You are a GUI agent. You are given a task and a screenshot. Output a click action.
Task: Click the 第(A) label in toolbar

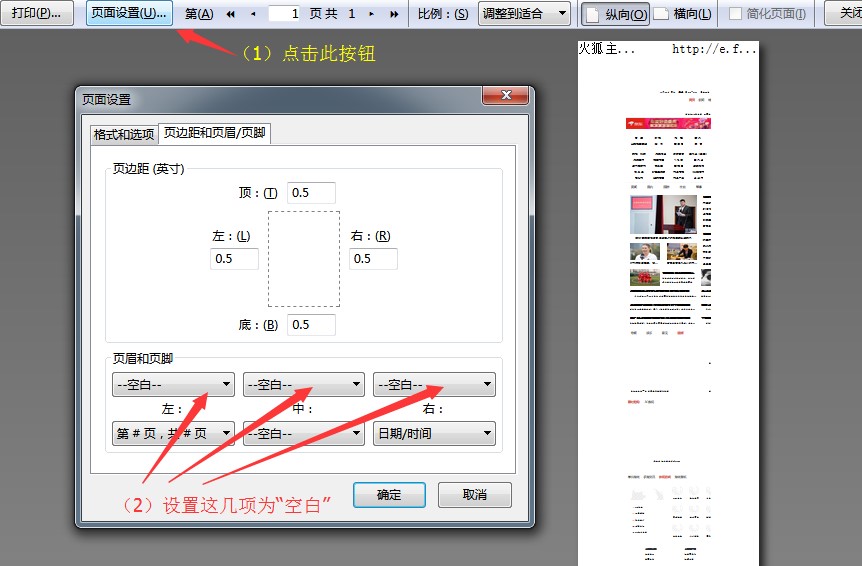point(199,14)
